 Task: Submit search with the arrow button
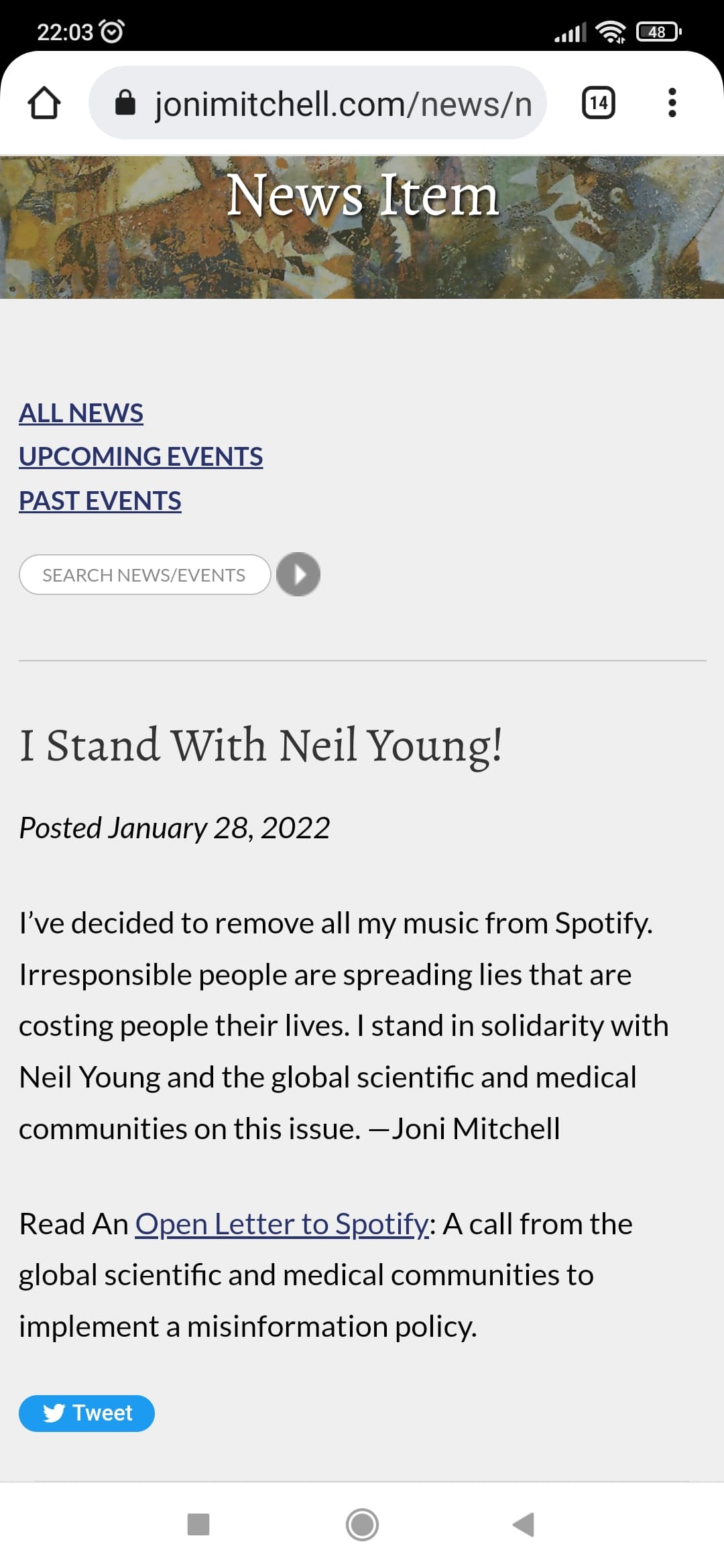(298, 574)
